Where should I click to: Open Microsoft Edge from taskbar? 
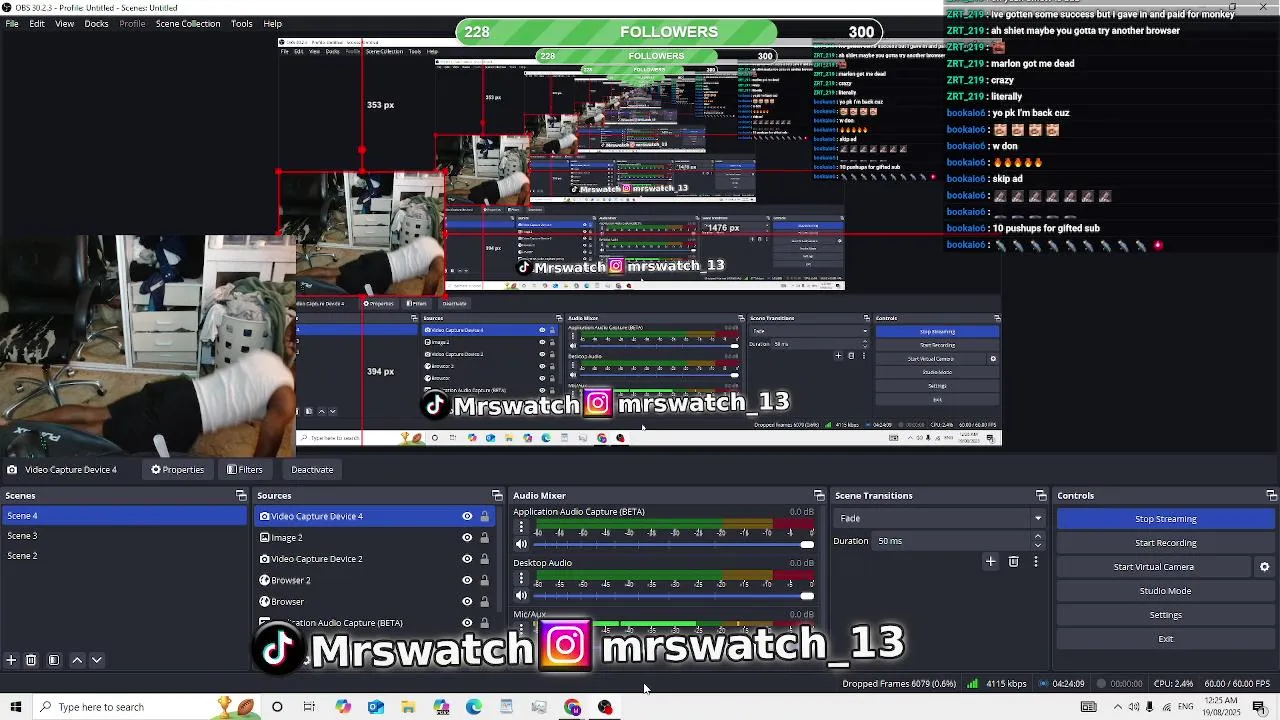pos(474,707)
